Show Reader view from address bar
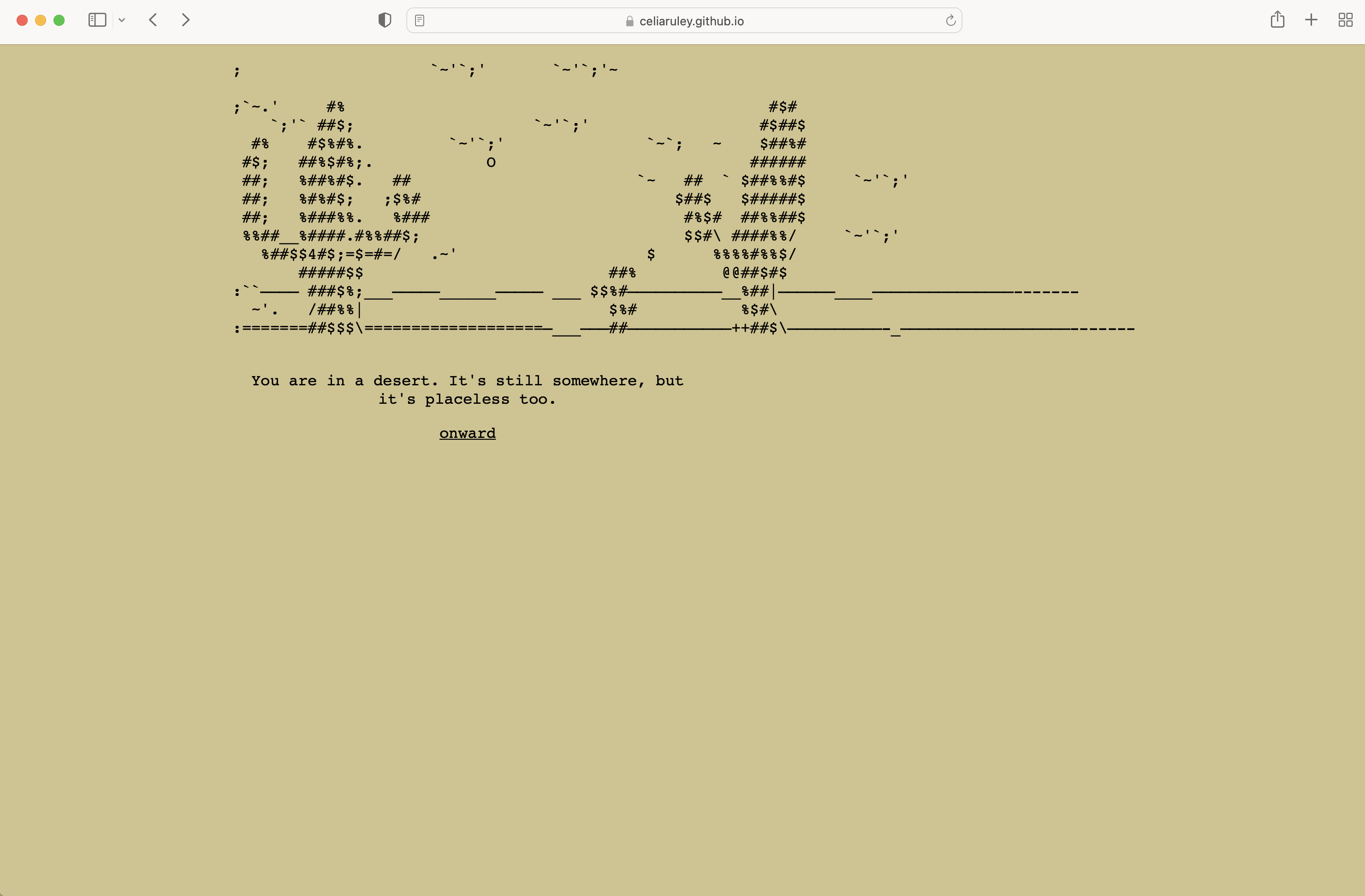The image size is (1365, 896). (420, 21)
